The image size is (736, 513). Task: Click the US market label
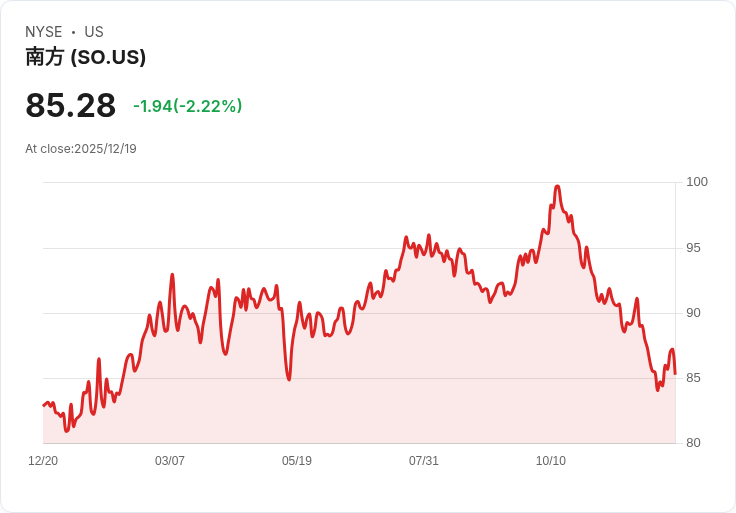pyautogui.click(x=94, y=32)
